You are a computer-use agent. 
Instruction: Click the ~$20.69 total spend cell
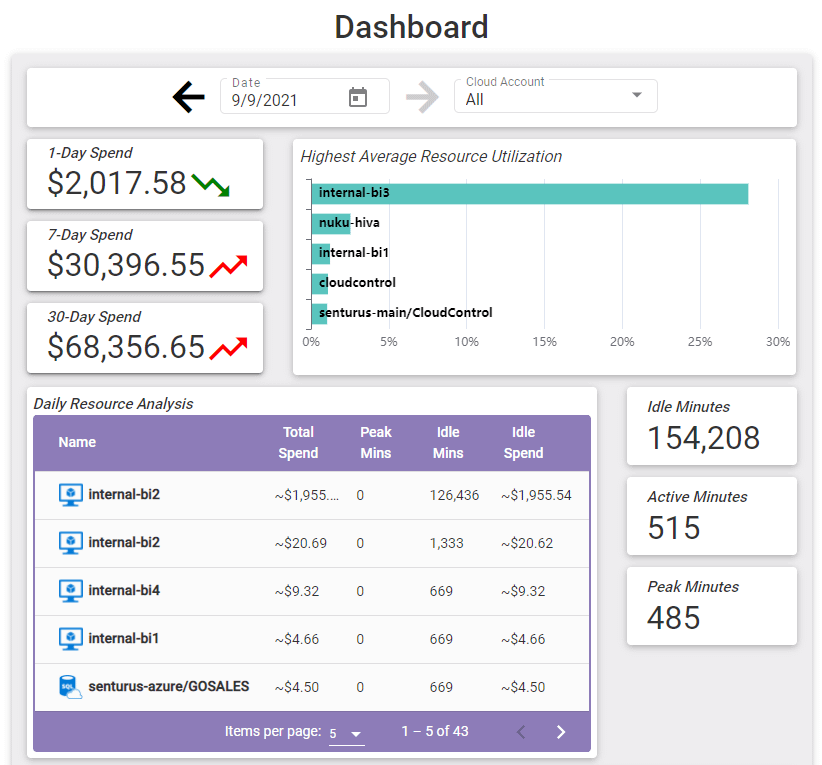pos(300,543)
